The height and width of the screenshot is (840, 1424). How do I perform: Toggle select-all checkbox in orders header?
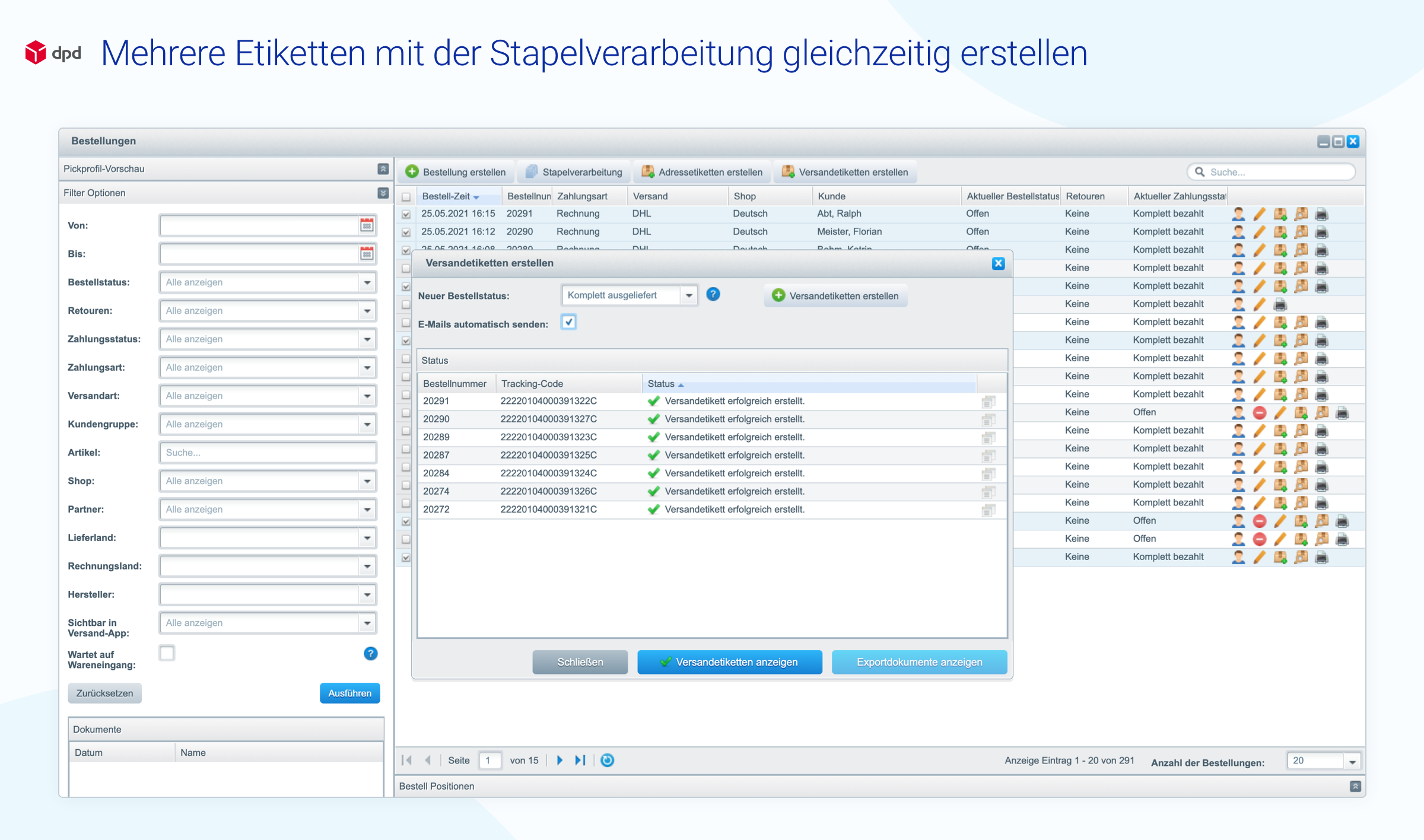coord(406,197)
